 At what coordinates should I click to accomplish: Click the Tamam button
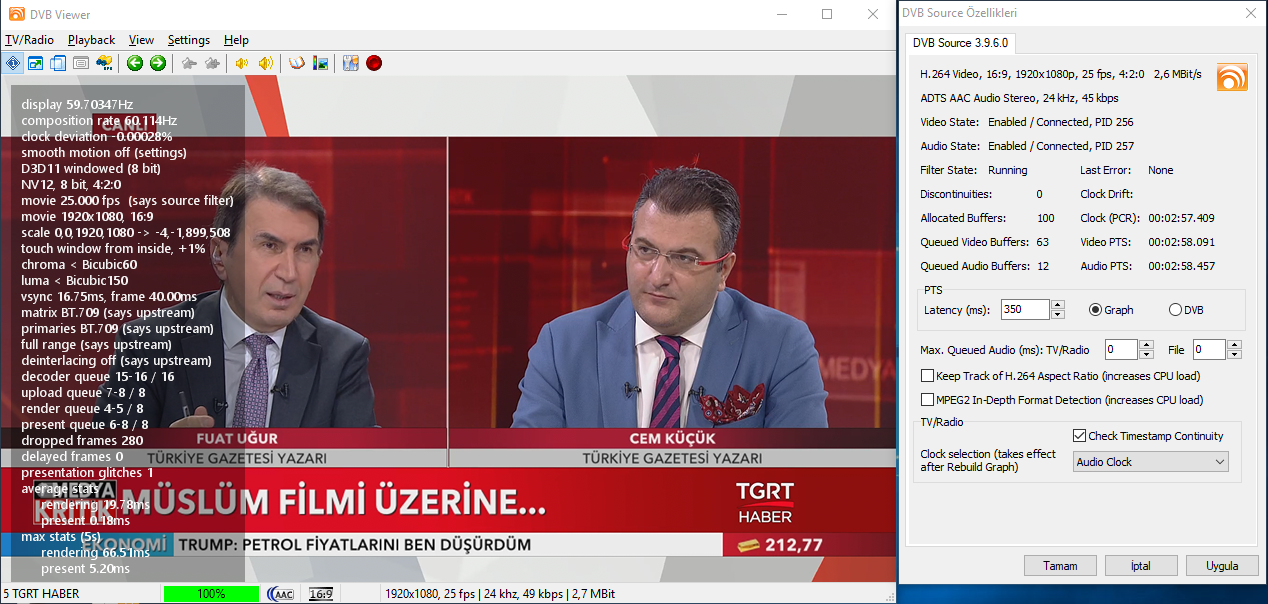tap(1060, 566)
